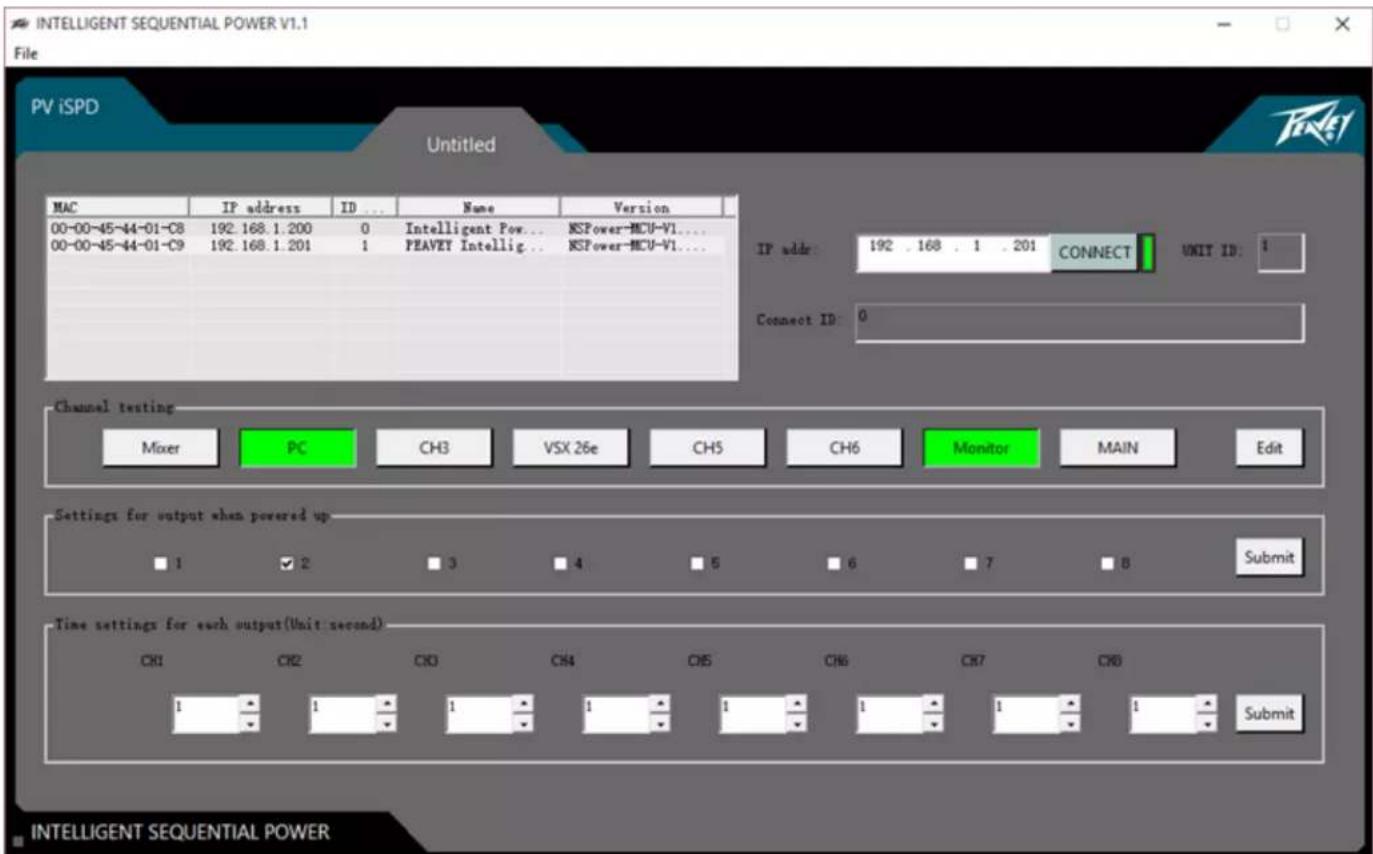This screenshot has height=854, width=1373.
Task: Enable power-up output checkbox 1
Action: click(159, 564)
